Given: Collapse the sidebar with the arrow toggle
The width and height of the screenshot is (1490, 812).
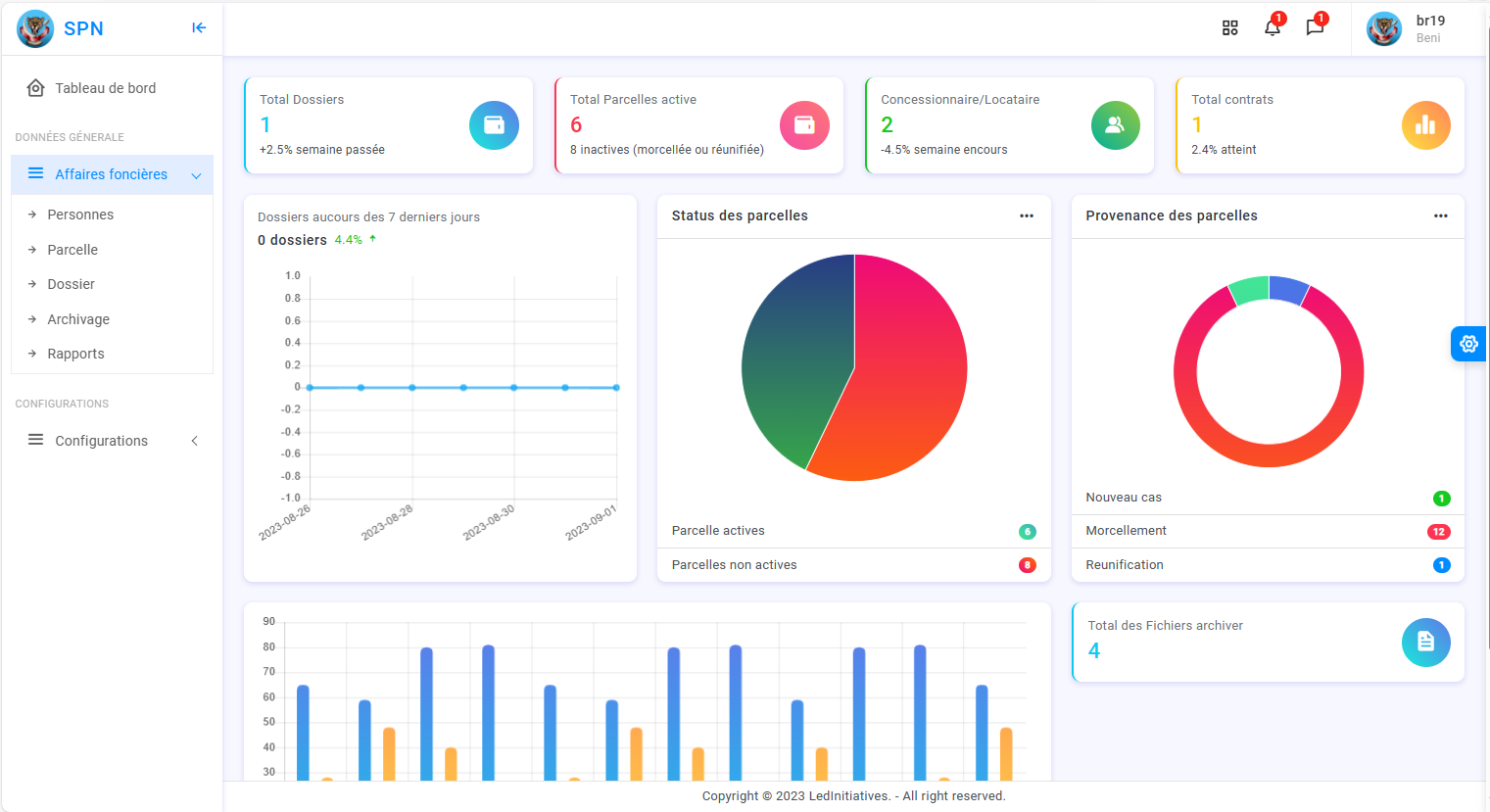Looking at the screenshot, I should click(199, 28).
